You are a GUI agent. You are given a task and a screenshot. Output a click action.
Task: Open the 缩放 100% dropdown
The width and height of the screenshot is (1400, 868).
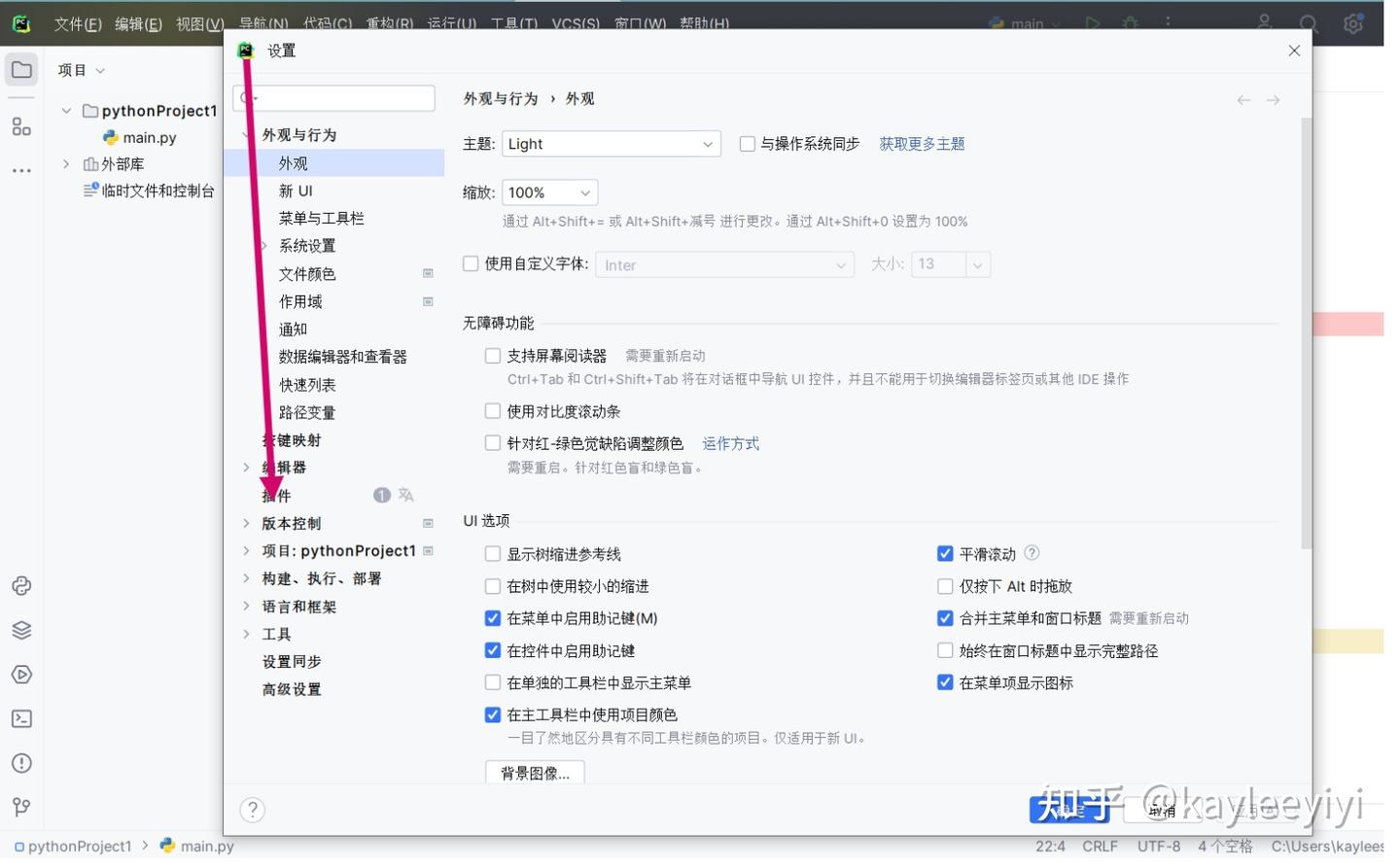(x=549, y=192)
